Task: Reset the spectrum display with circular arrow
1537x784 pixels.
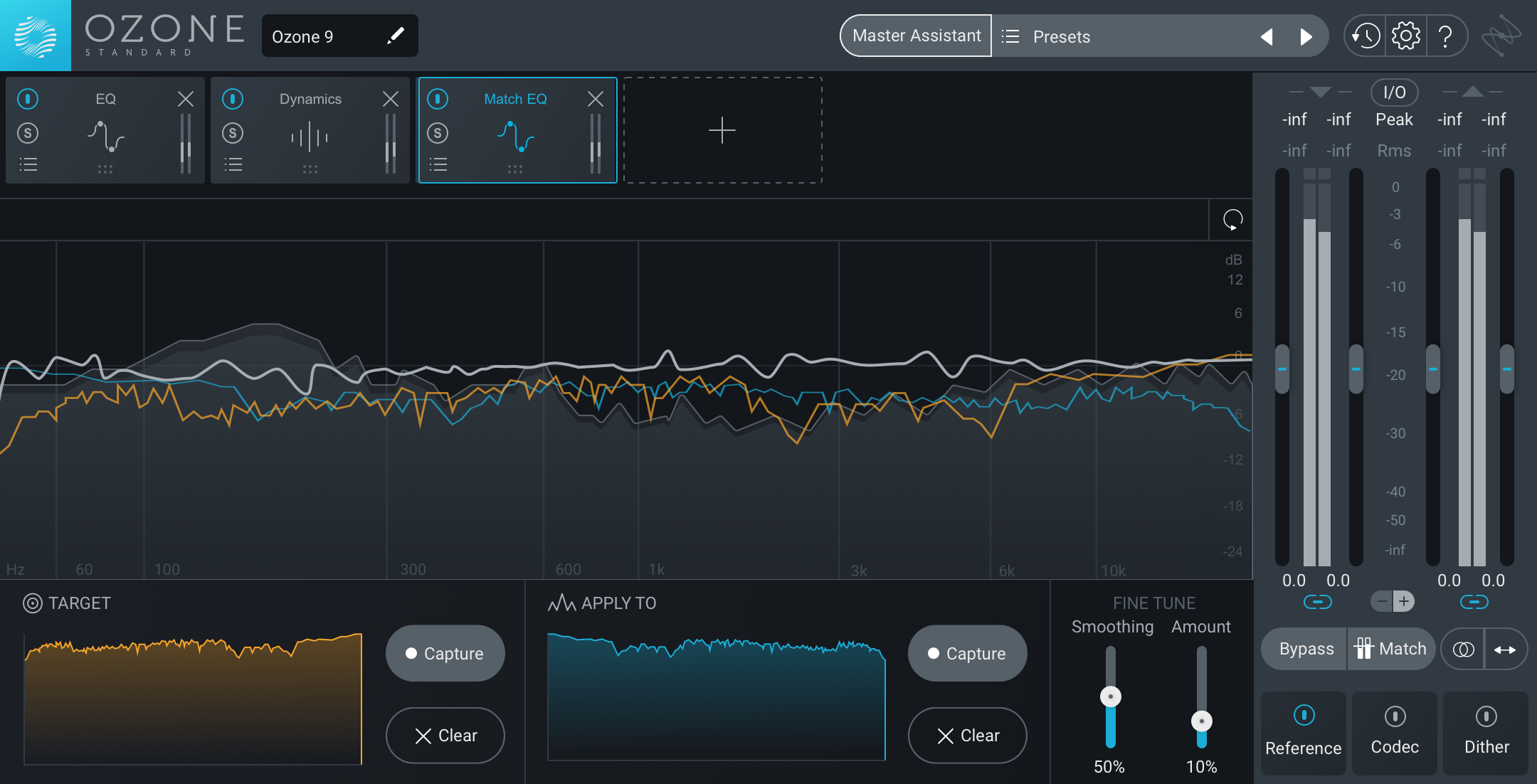Action: 1232,220
